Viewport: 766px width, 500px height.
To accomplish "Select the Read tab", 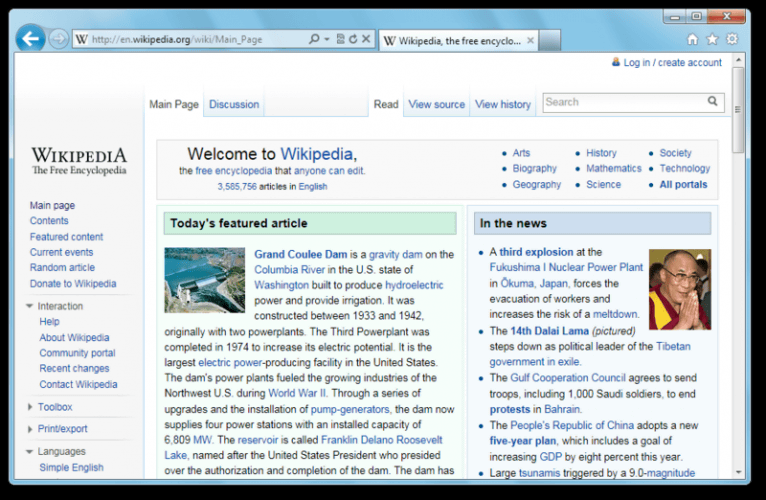I will [386, 104].
